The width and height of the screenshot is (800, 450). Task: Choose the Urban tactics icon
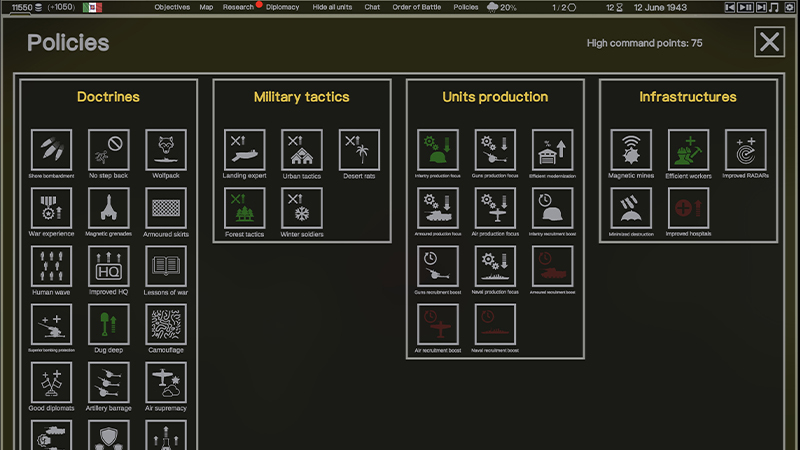click(302, 149)
